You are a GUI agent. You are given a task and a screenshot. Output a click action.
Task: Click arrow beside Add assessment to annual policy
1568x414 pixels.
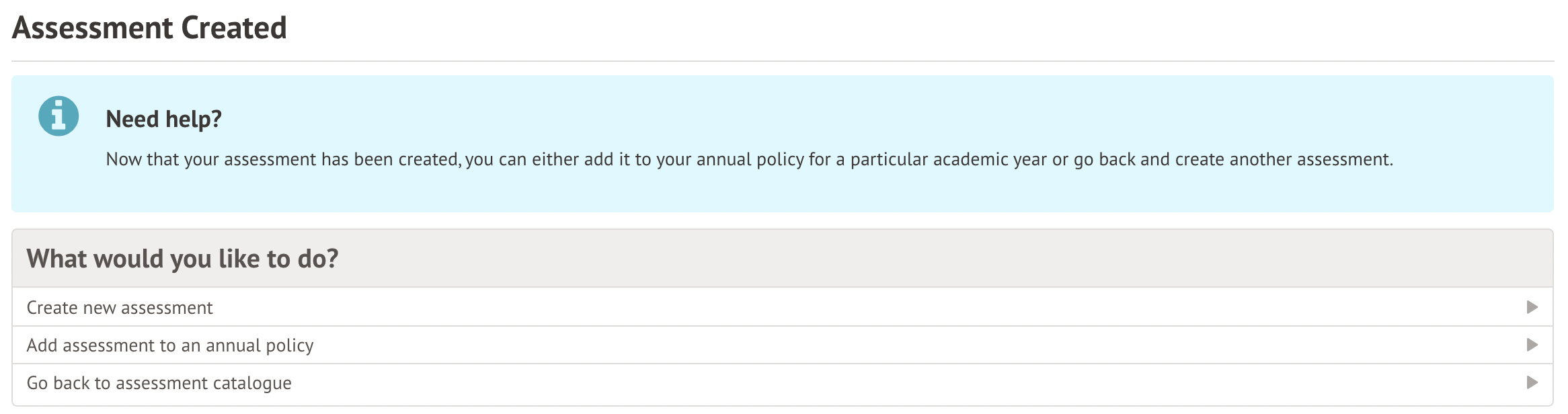click(x=1532, y=345)
